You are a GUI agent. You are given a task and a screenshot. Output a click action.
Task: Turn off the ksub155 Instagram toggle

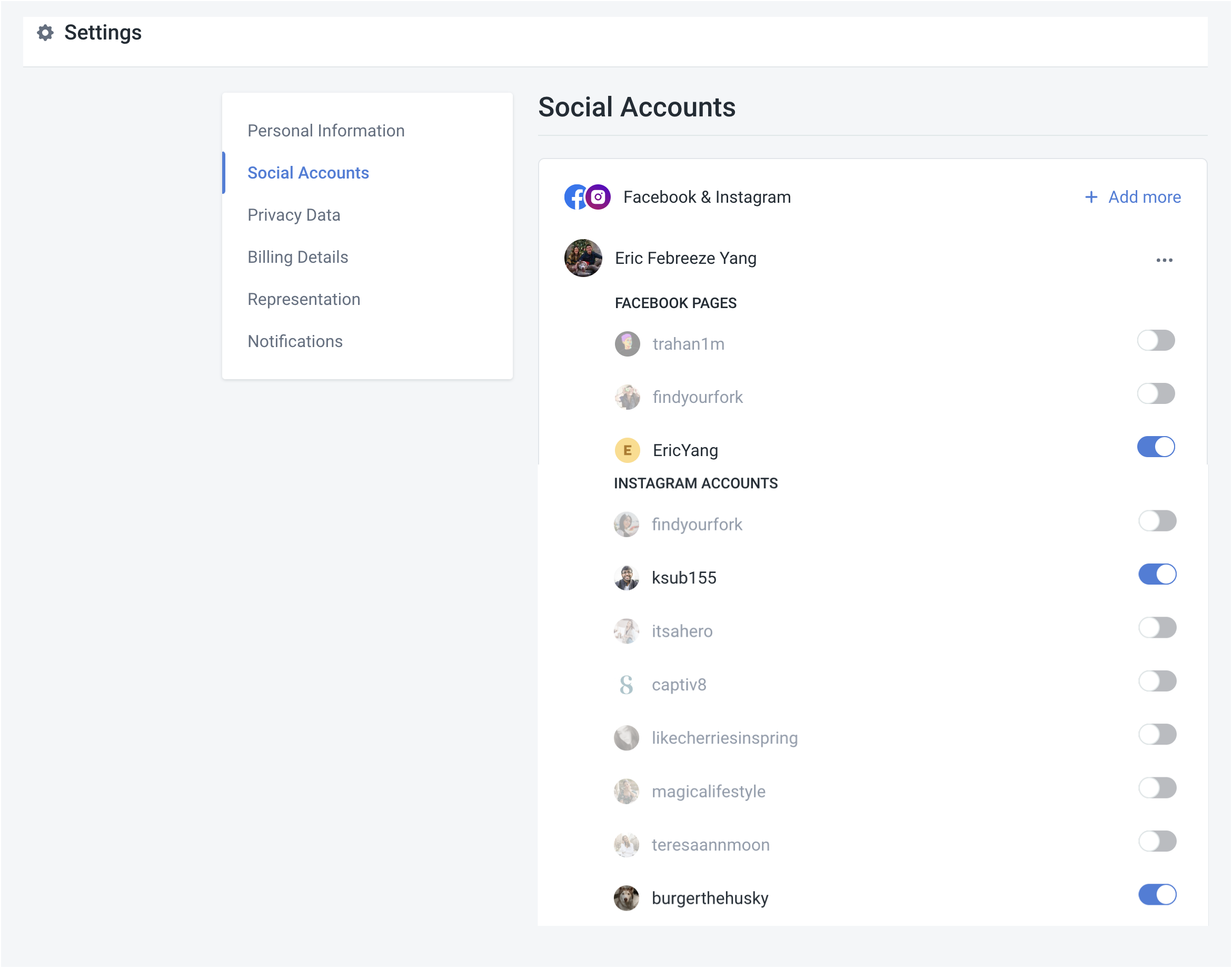[1158, 574]
